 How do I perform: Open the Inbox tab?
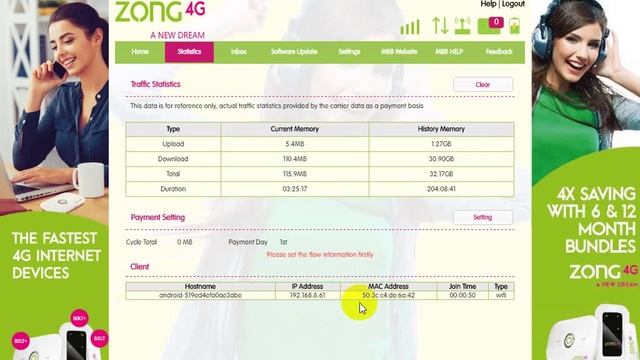239,52
